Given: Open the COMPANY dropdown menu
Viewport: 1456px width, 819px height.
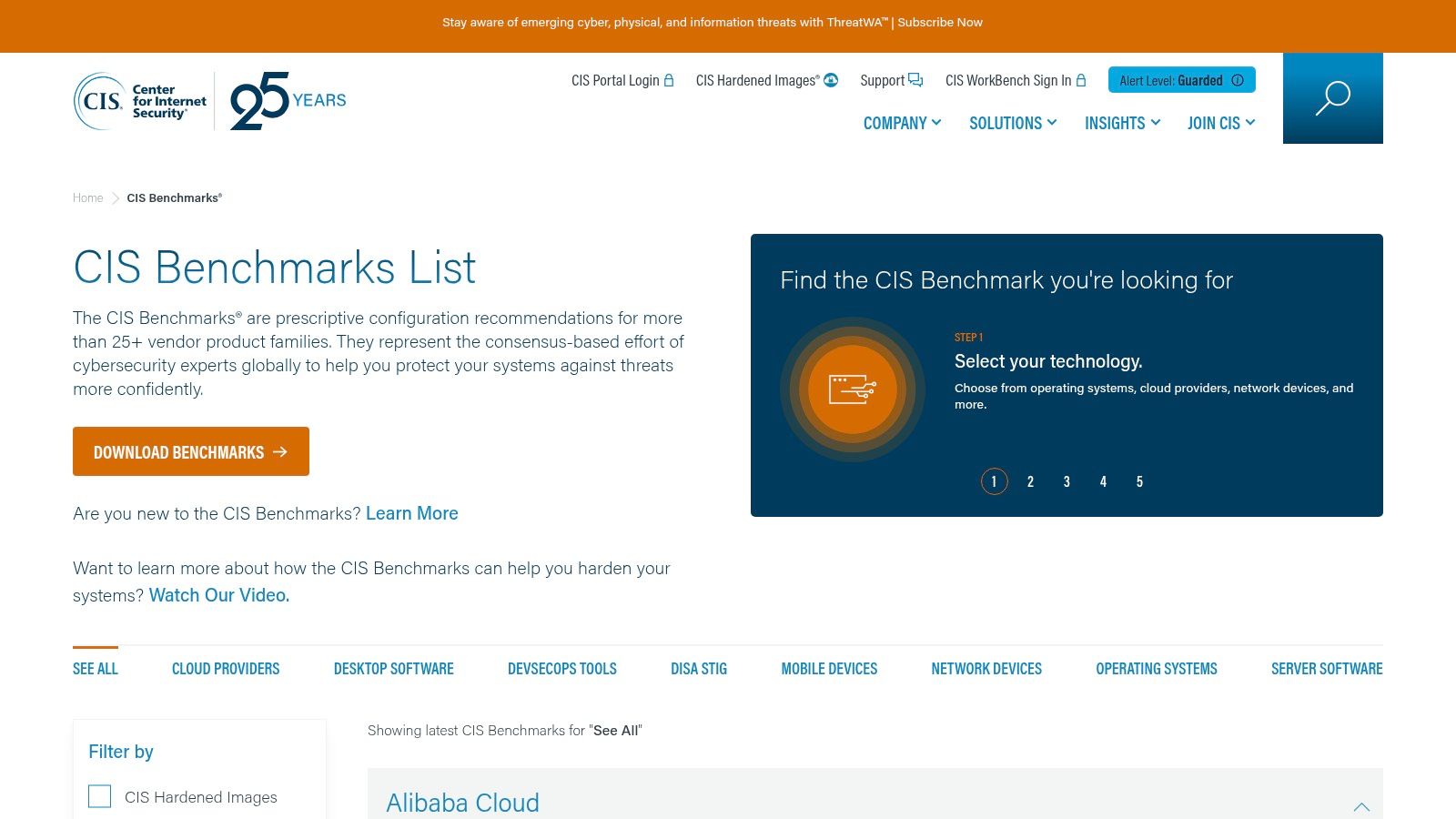Looking at the screenshot, I should (902, 123).
